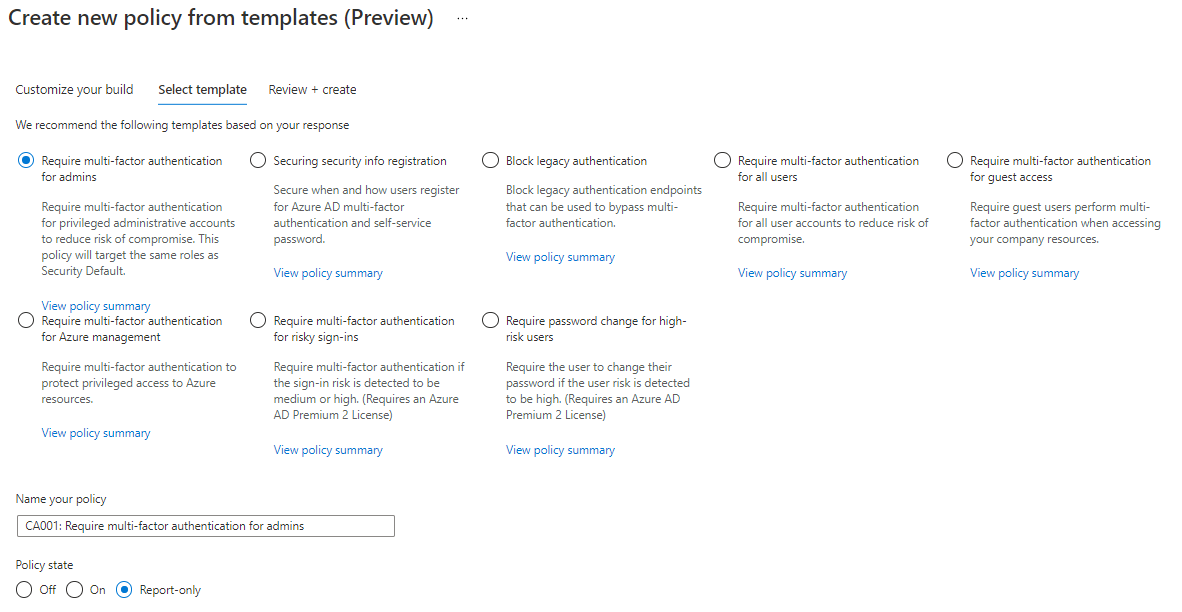1182x612 pixels.
Task: Set policy state to Off
Action: click(25, 590)
